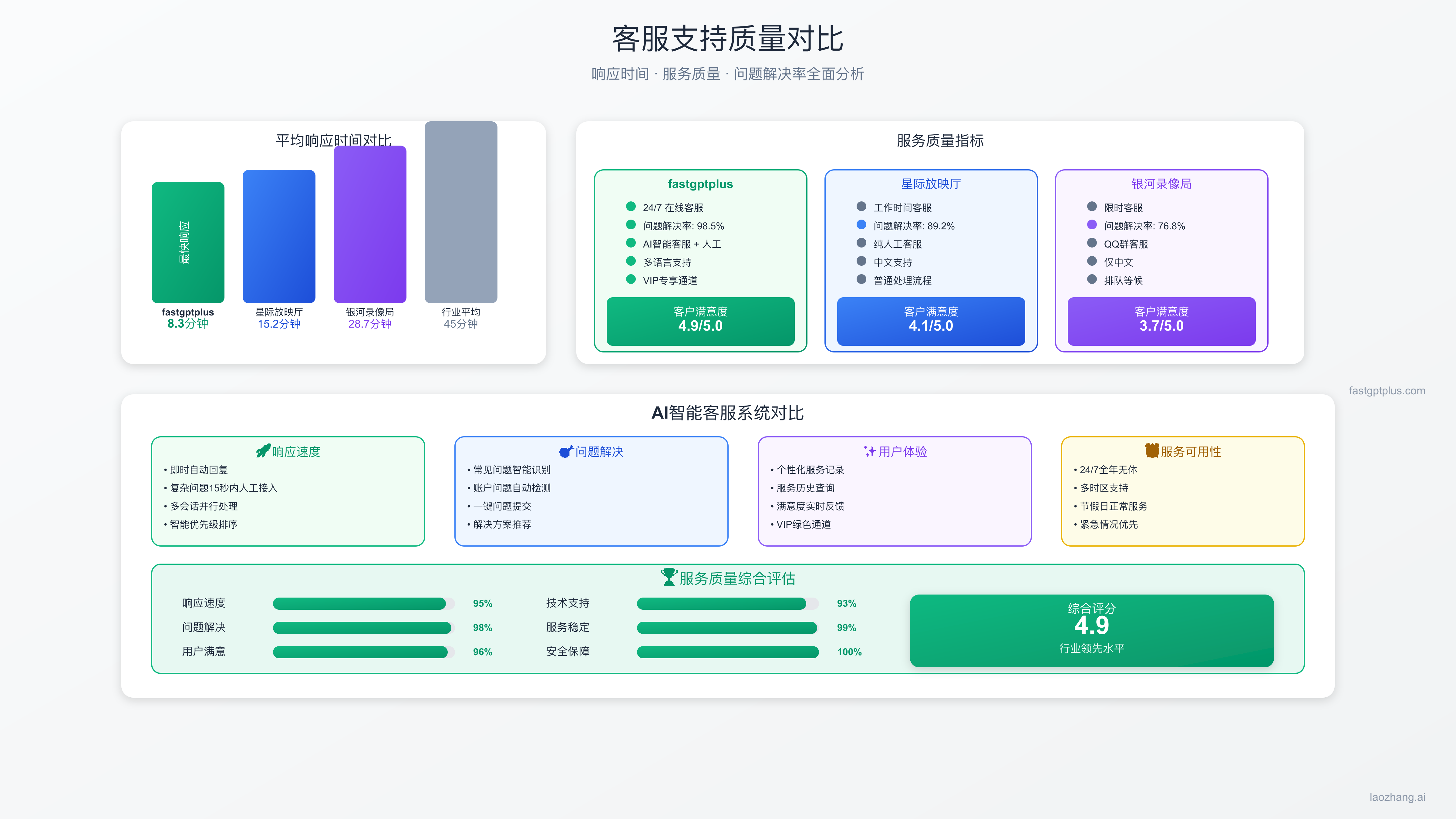Click the 客服支持质量对比 main title
Viewport: 1456px width, 819px height.
(x=728, y=39)
